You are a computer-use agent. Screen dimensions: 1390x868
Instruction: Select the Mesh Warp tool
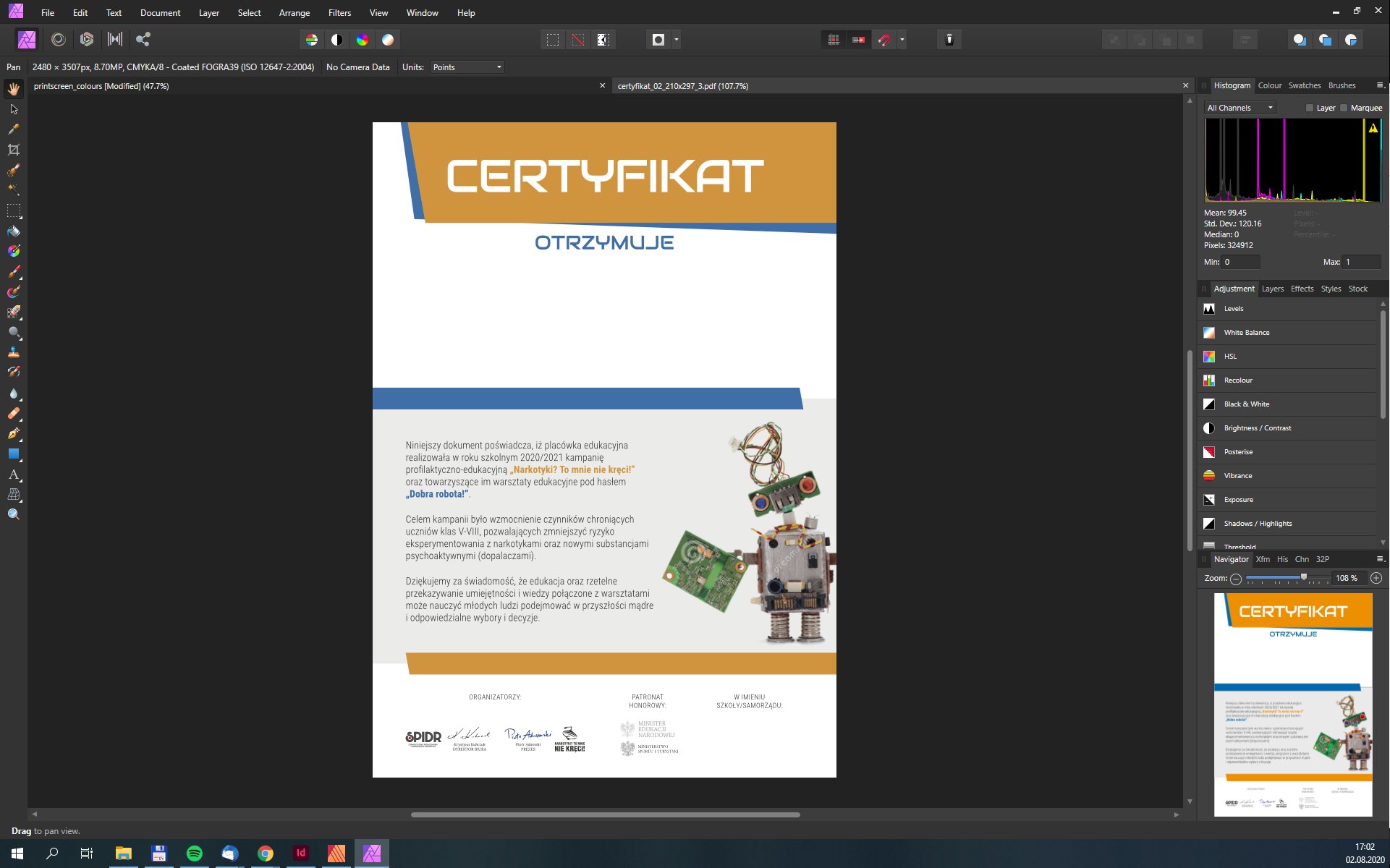(x=14, y=495)
